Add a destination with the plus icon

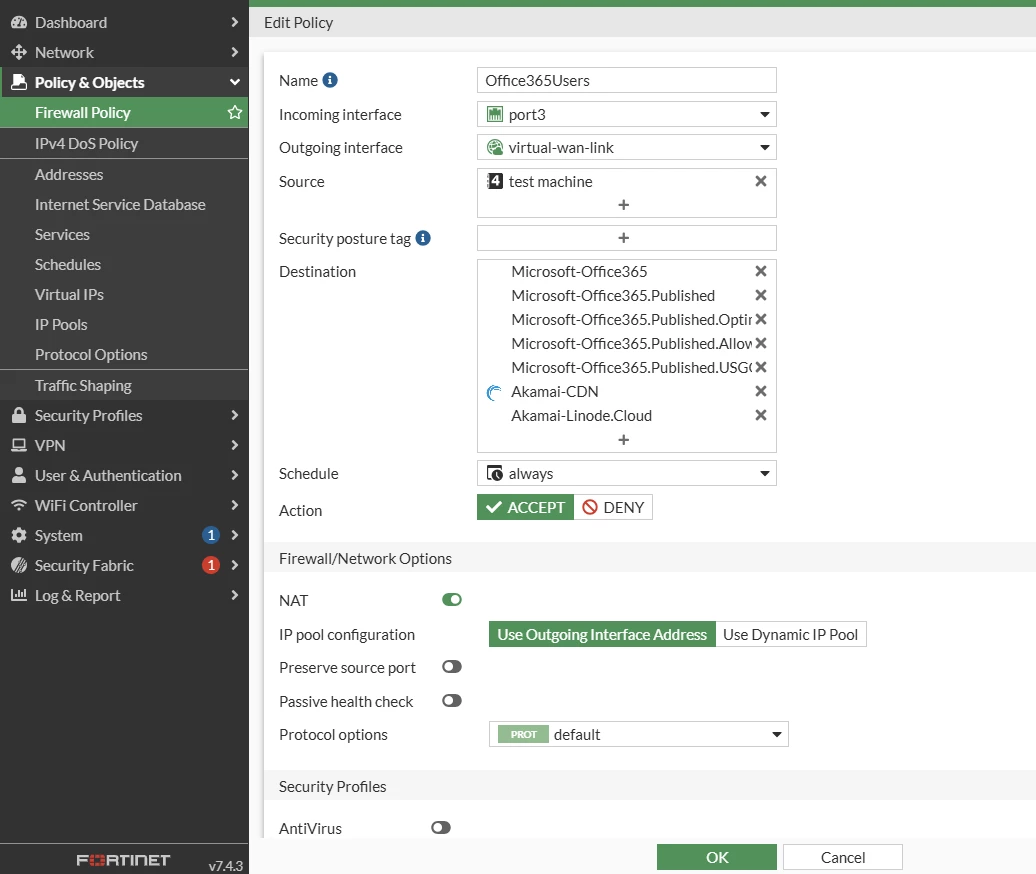point(623,439)
